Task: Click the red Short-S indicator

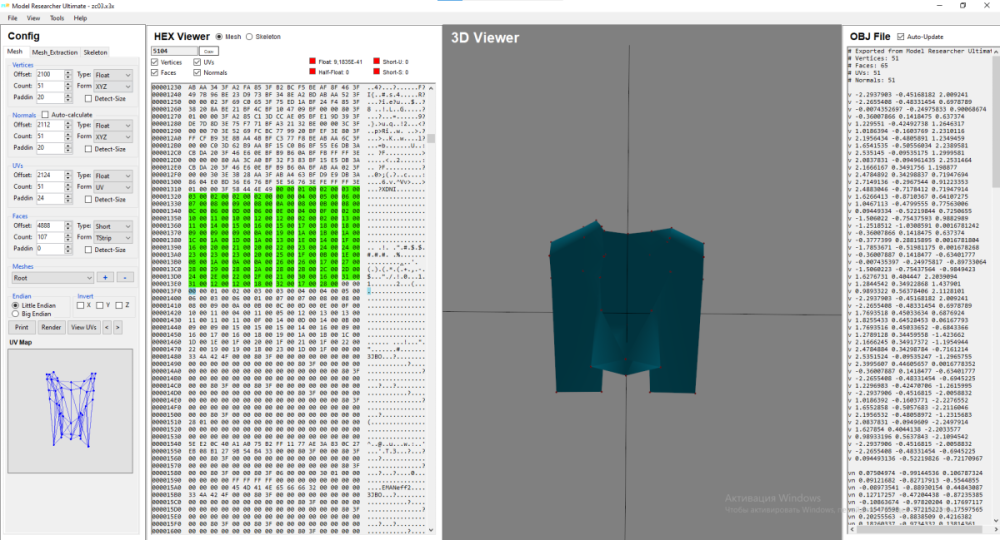Action: pyautogui.click(x=376, y=71)
